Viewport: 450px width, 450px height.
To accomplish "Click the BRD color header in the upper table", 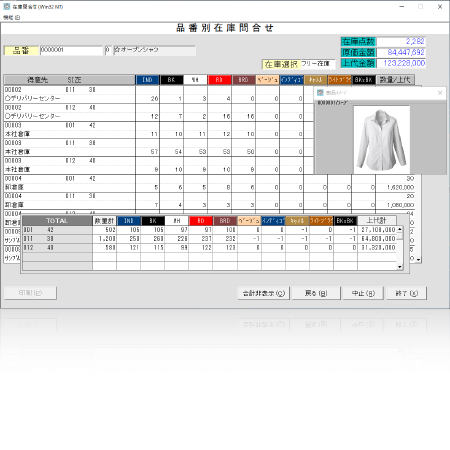I will coord(243,80).
